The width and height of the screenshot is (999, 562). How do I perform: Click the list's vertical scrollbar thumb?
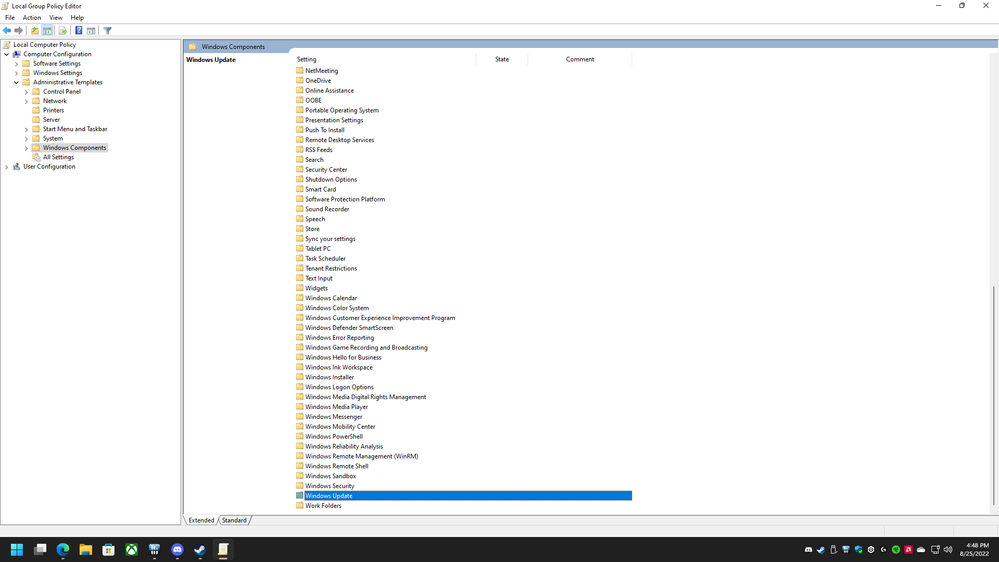pos(993,396)
